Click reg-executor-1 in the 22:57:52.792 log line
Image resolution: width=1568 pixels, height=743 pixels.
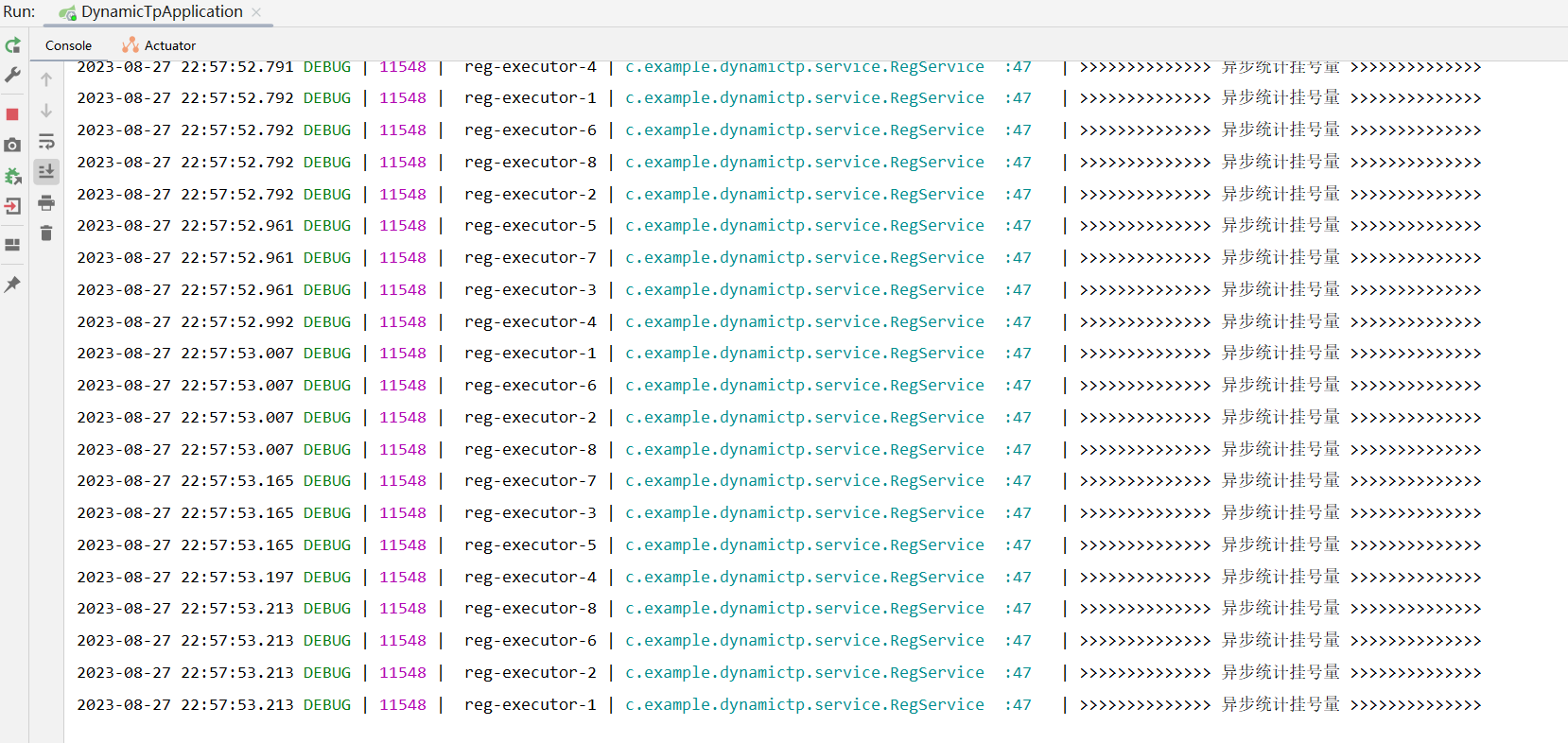coord(531,98)
